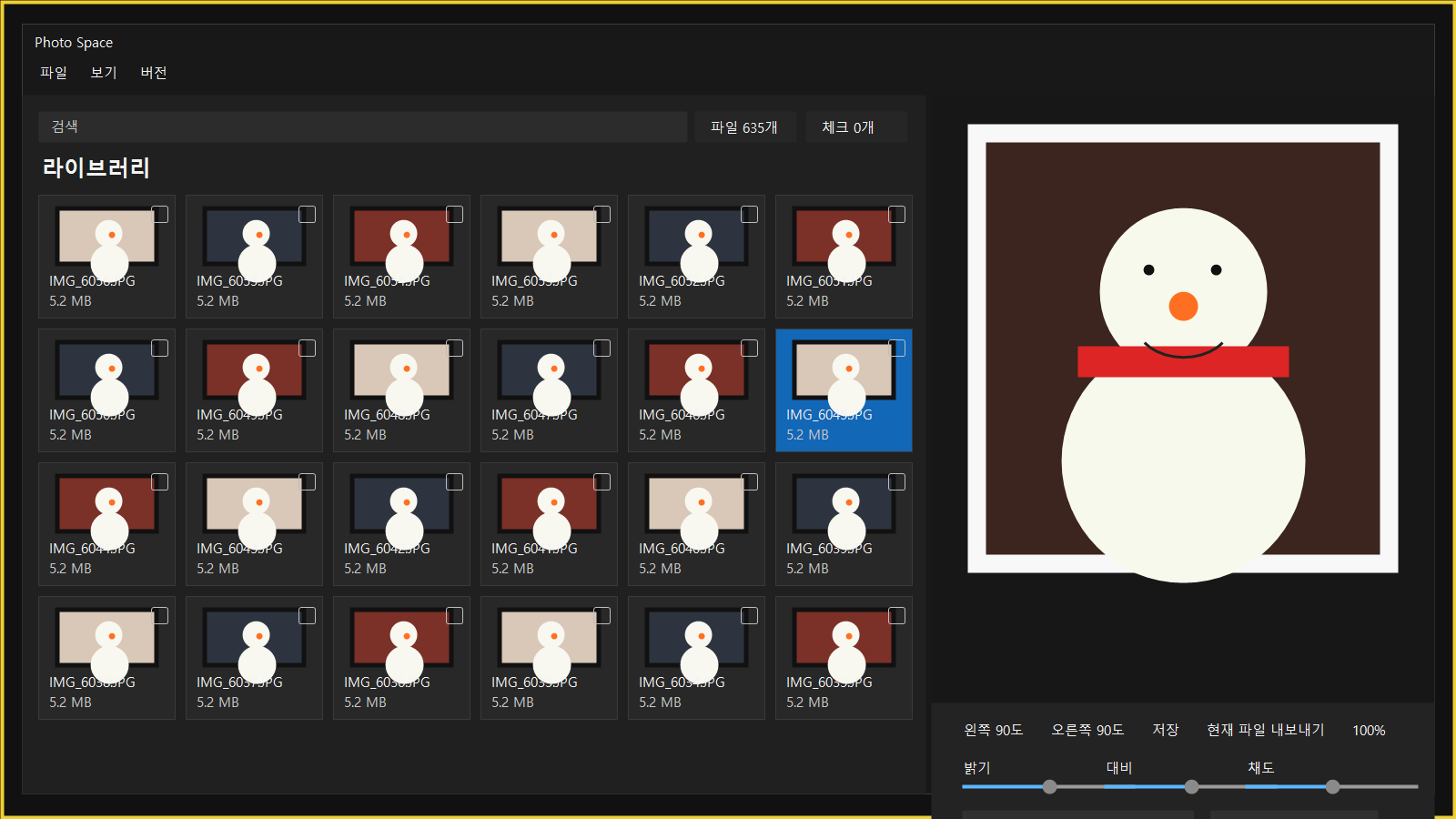Check the box on IMG_6037.JPG
Image resolution: width=1456 pixels, height=819 pixels.
[308, 616]
